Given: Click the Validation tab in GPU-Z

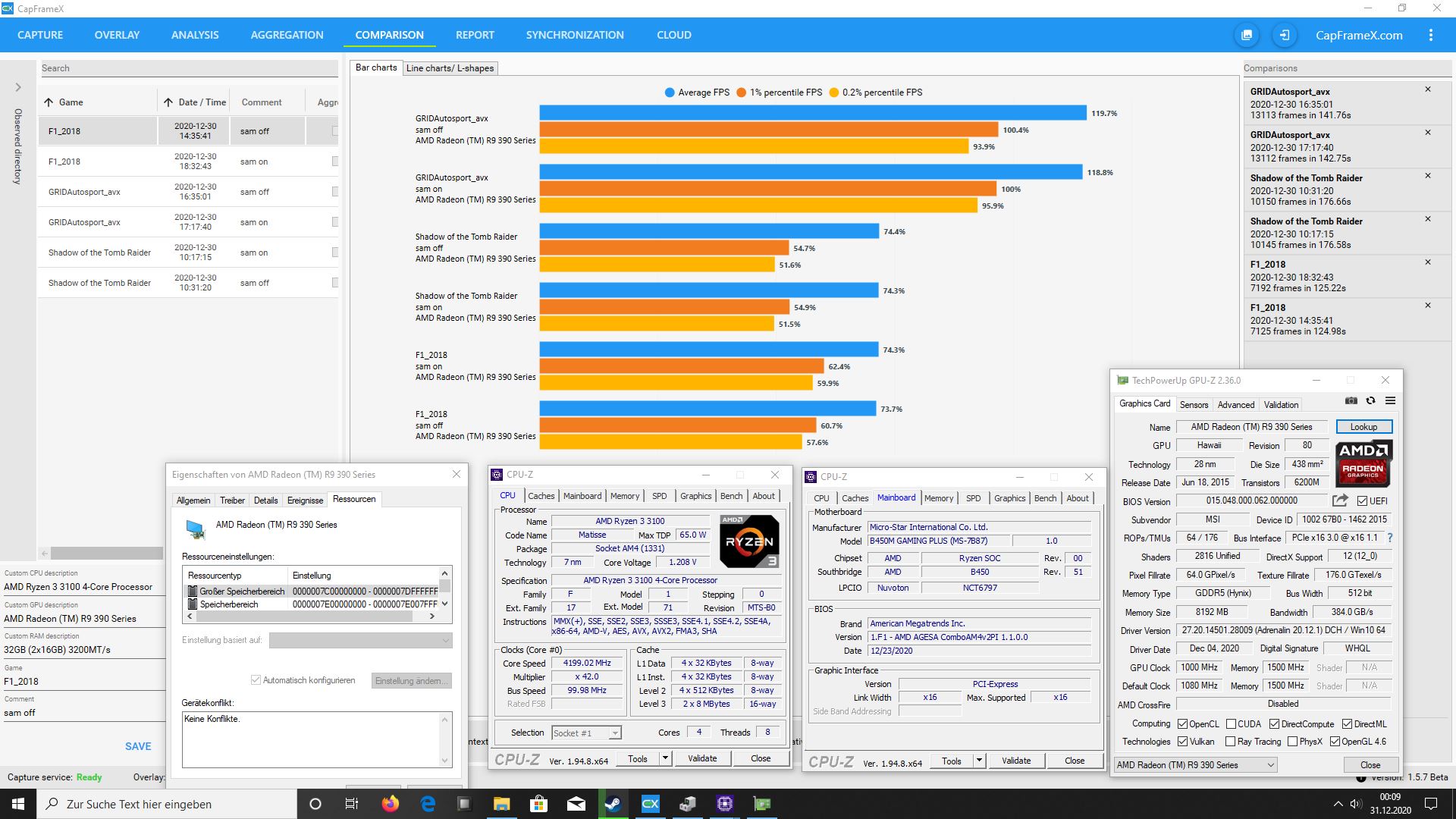Looking at the screenshot, I should click(1281, 404).
